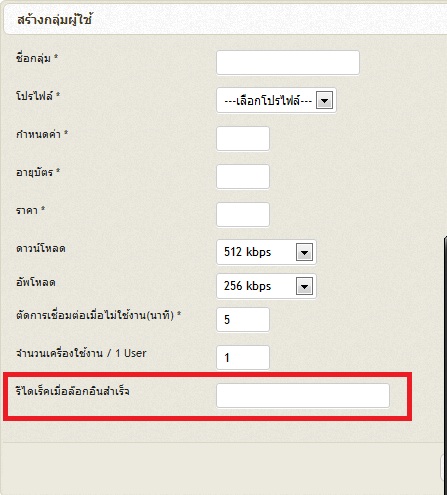Click the รีไดเร็คเมื่อล๊อกอินสำเร็จ label
This screenshot has height=495, width=447.
pos(72,391)
